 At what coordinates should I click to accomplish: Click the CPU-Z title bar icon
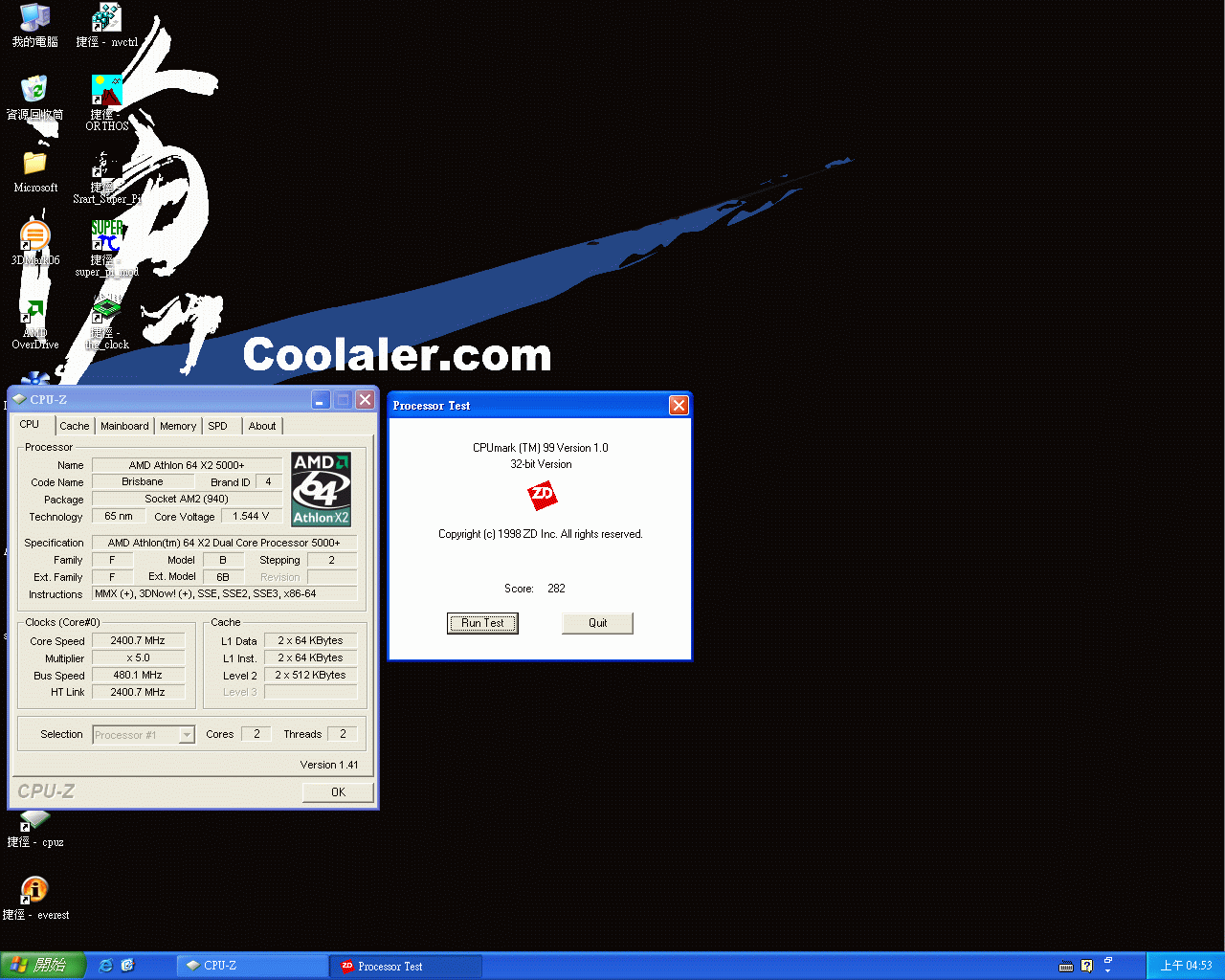19,399
